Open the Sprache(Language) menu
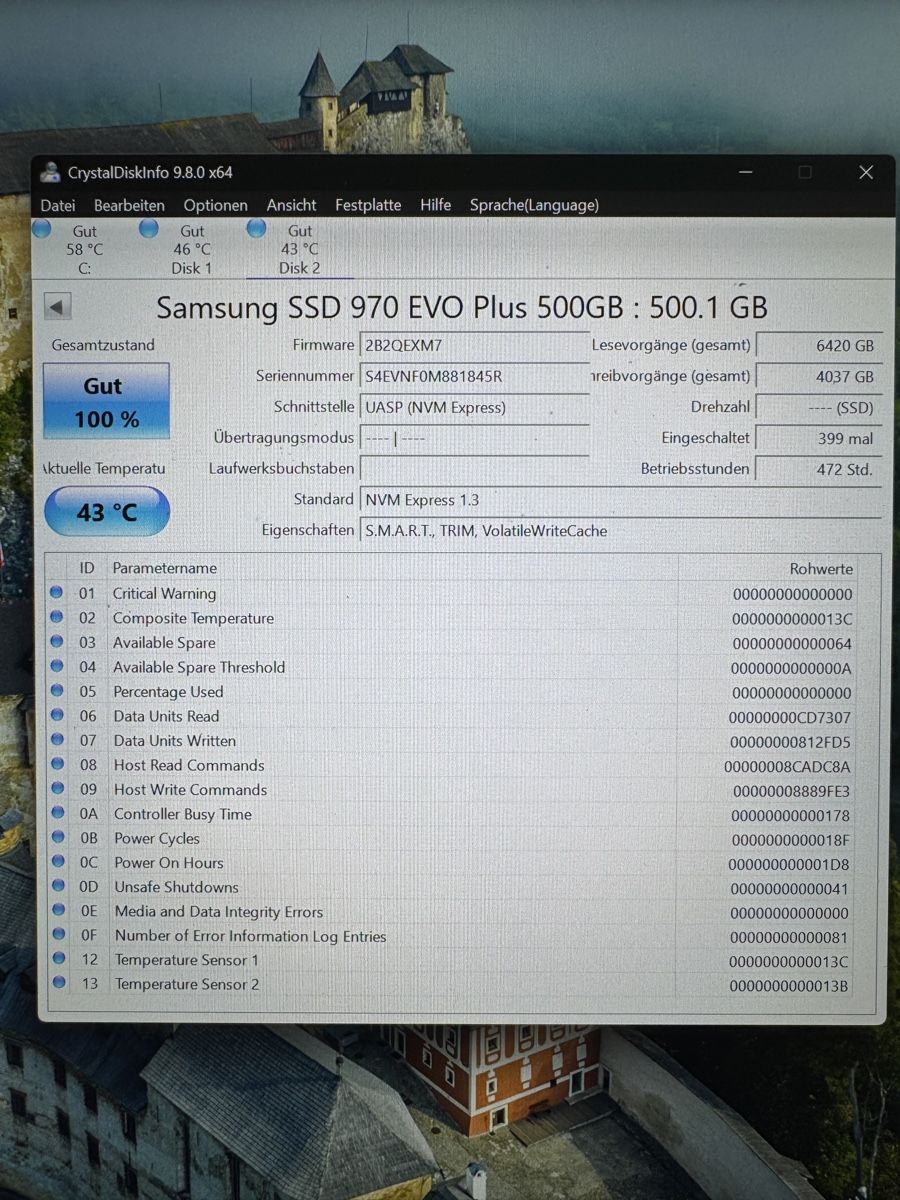The image size is (900, 1200). pos(534,205)
